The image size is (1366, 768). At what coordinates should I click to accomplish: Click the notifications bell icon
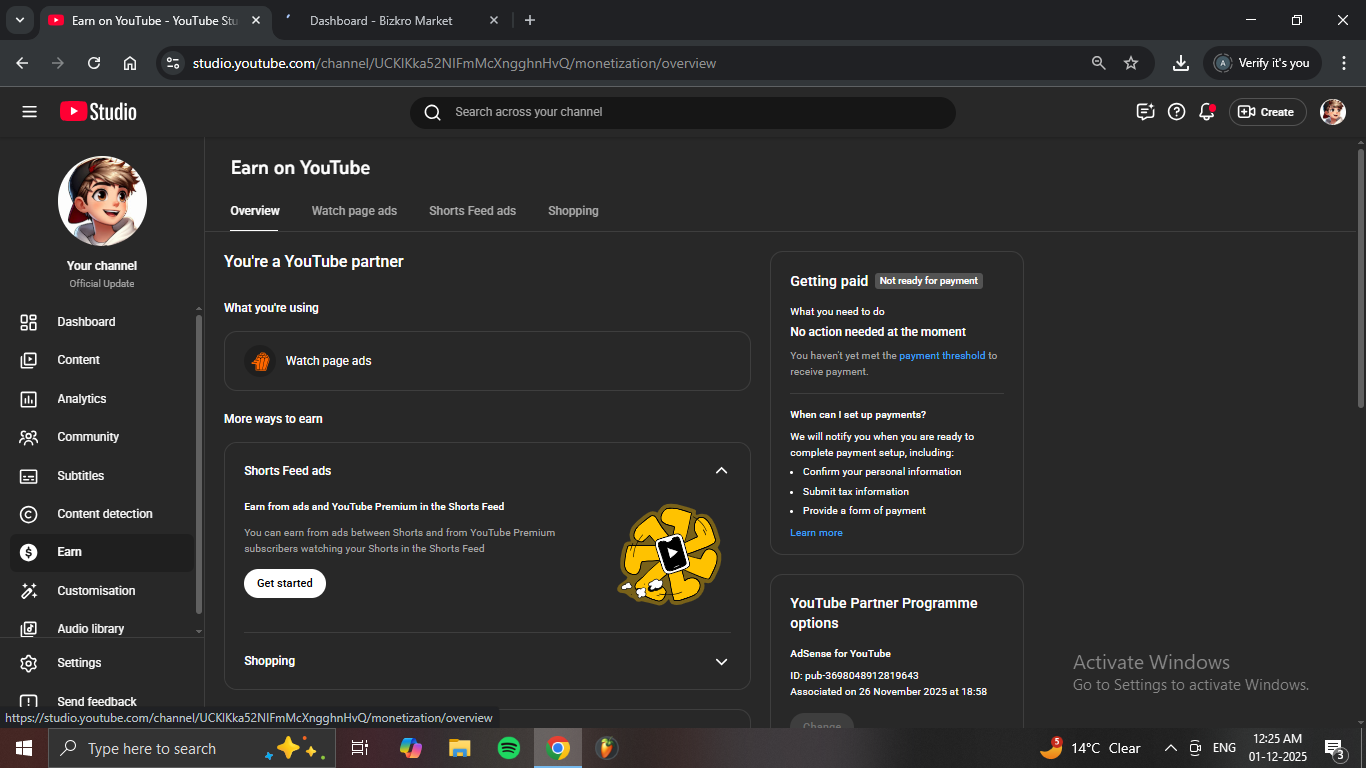coord(1207,112)
